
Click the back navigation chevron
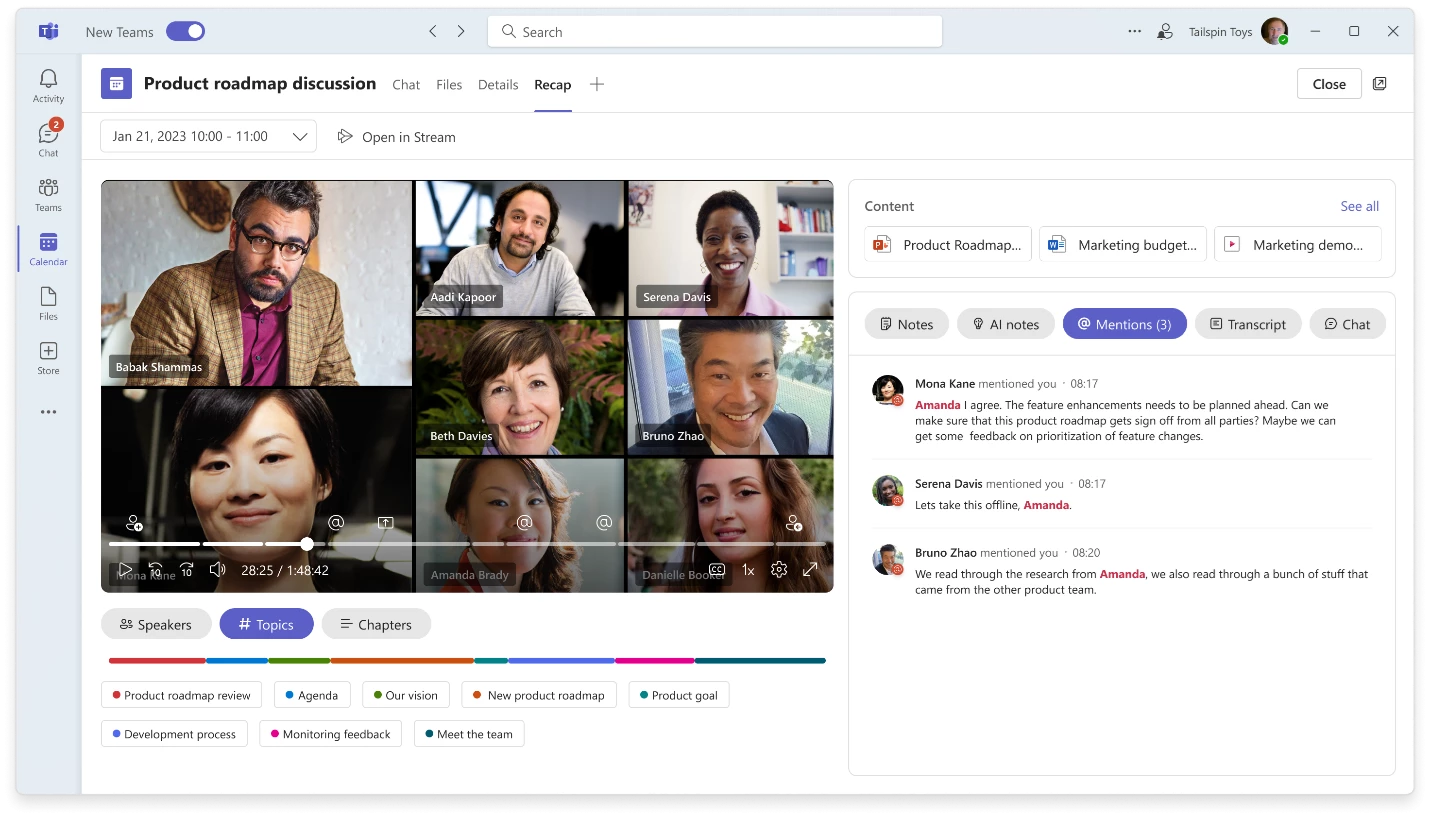point(433,31)
